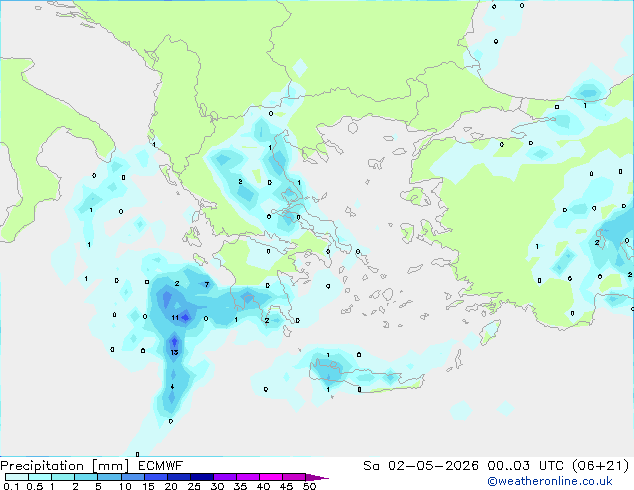Click the "45" legend scale label

(x=286, y=486)
